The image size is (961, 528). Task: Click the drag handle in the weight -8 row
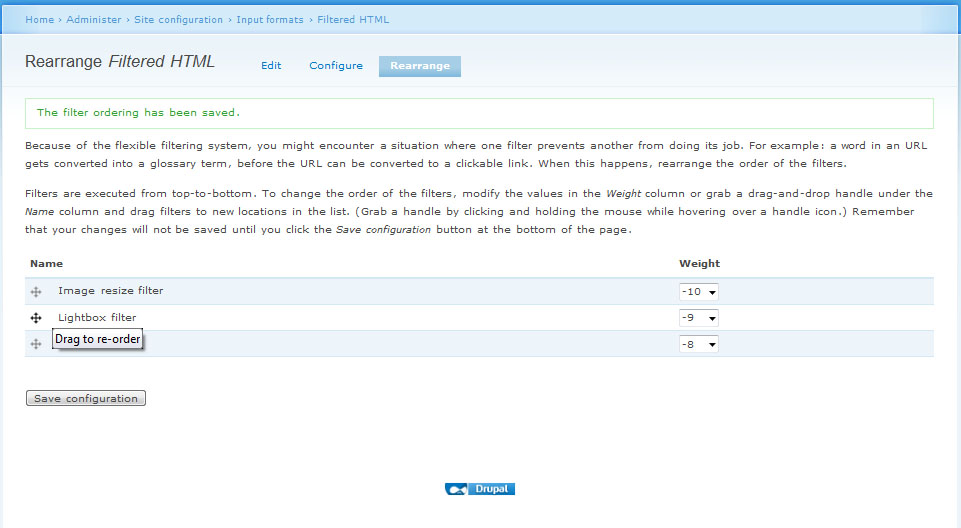36,344
